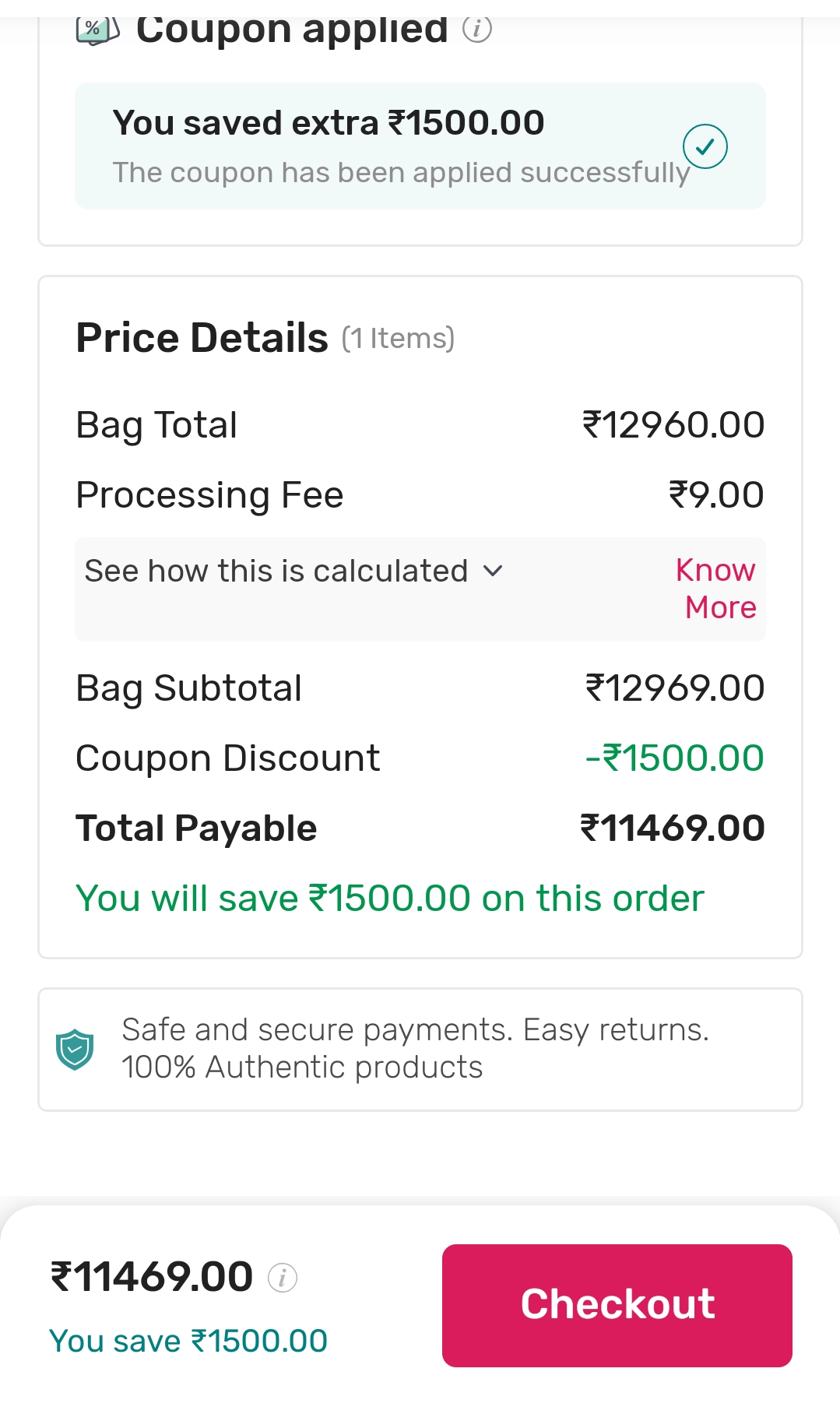The height and width of the screenshot is (1407, 840).
Task: Click the Processing Fee ₹9.00 amount
Action: coord(716,495)
